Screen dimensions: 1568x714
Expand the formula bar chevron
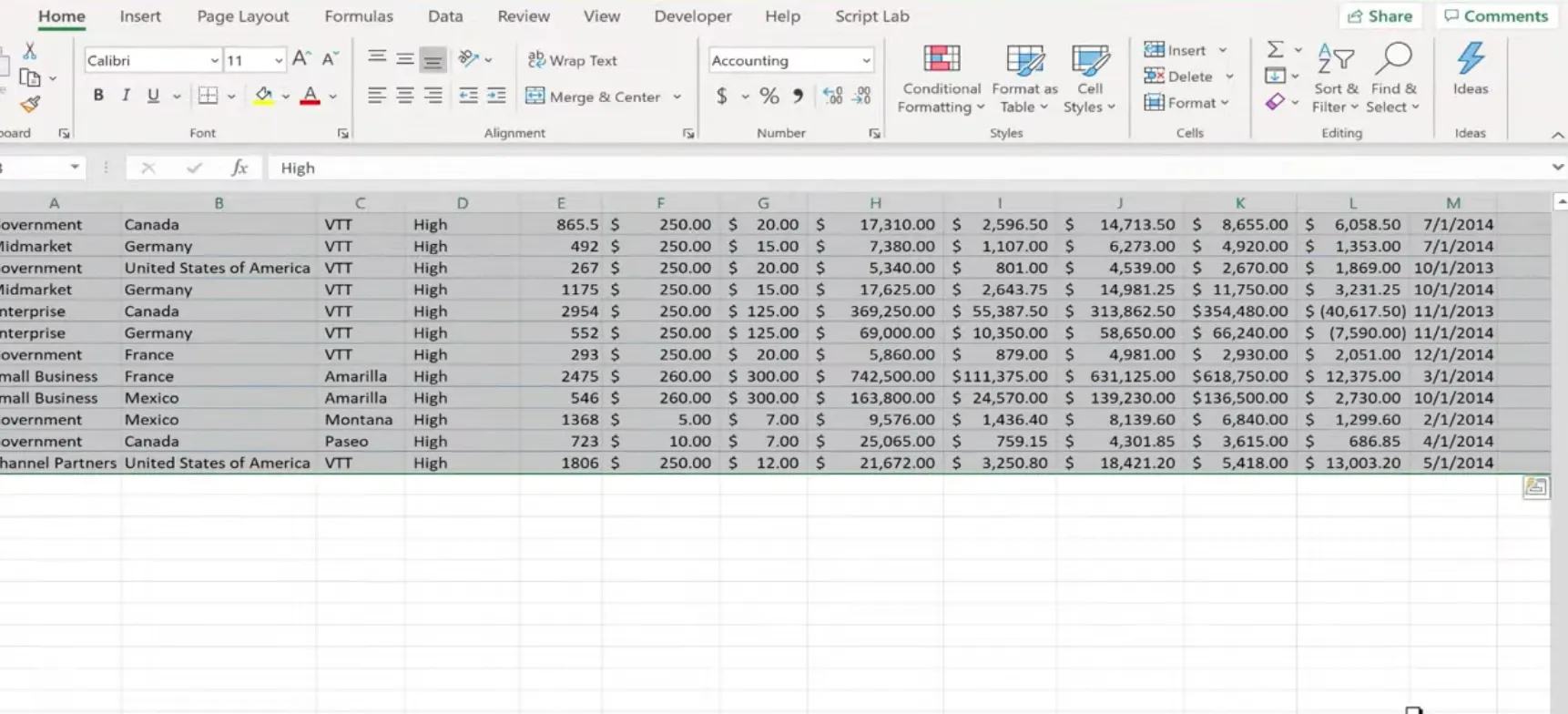pos(1557,168)
